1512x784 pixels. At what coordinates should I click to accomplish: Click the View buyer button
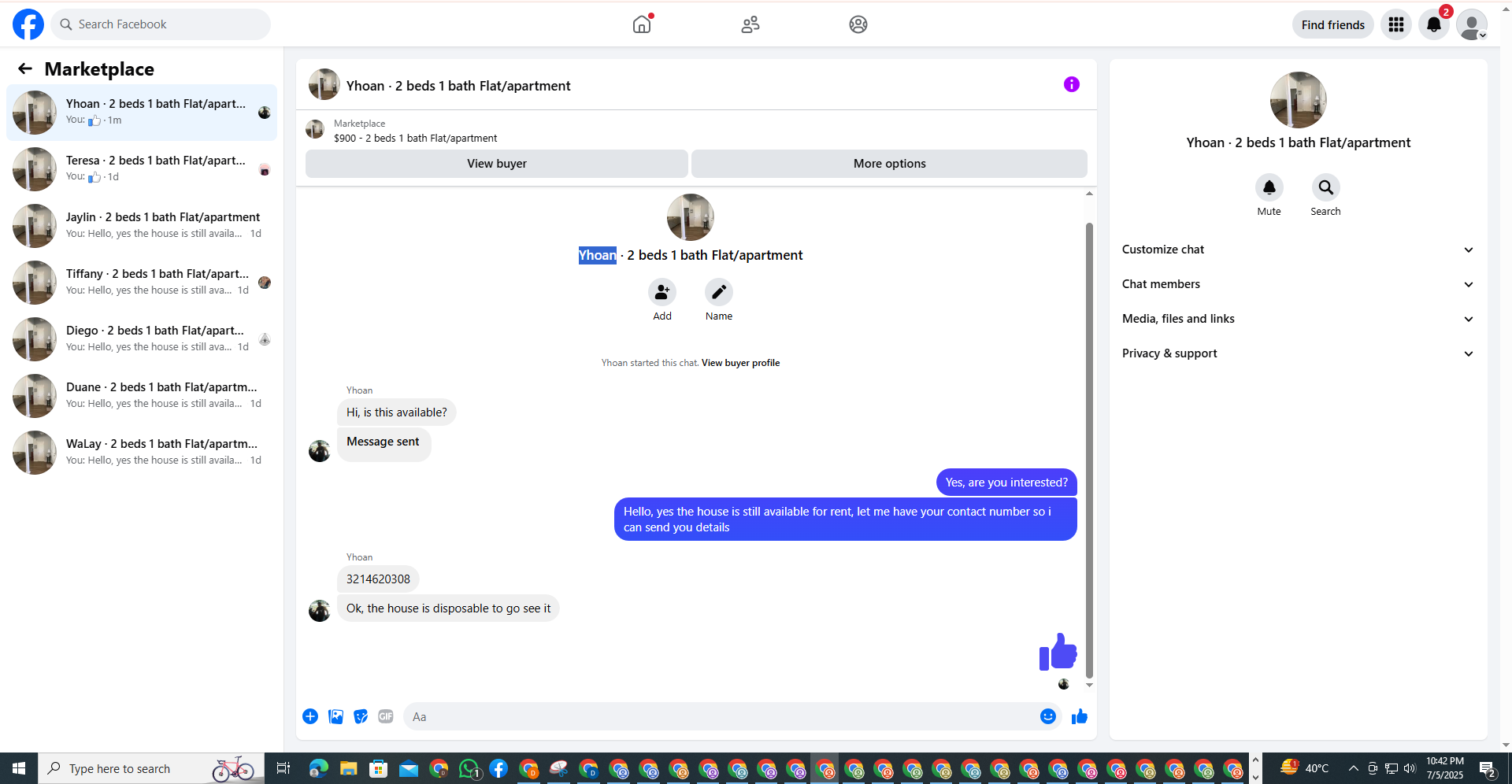tap(496, 164)
